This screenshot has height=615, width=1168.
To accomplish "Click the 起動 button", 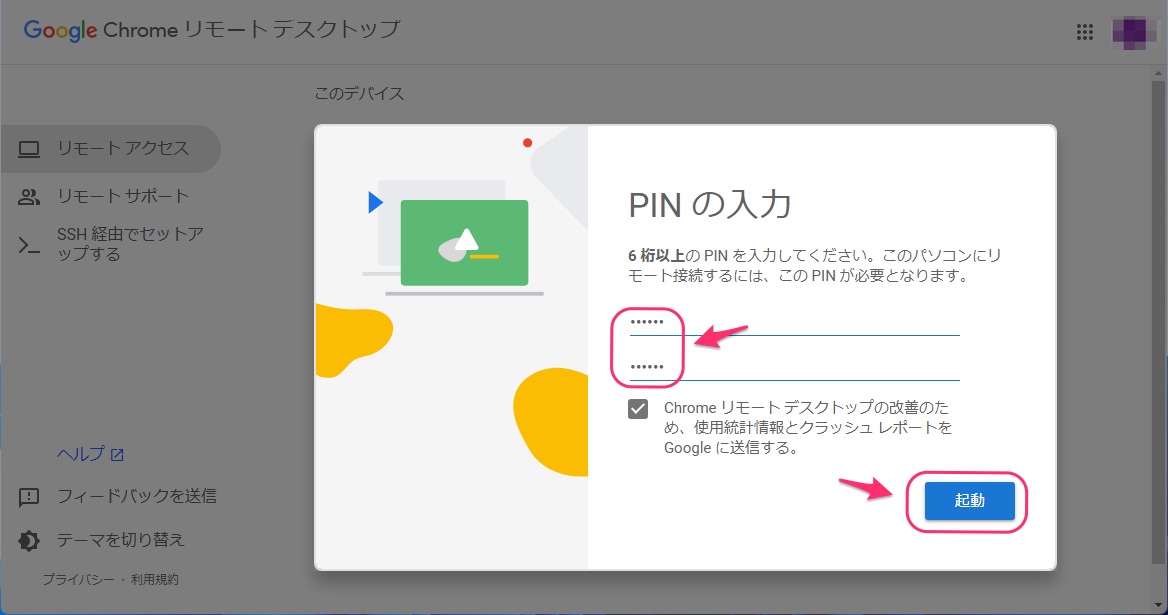I will (969, 500).
